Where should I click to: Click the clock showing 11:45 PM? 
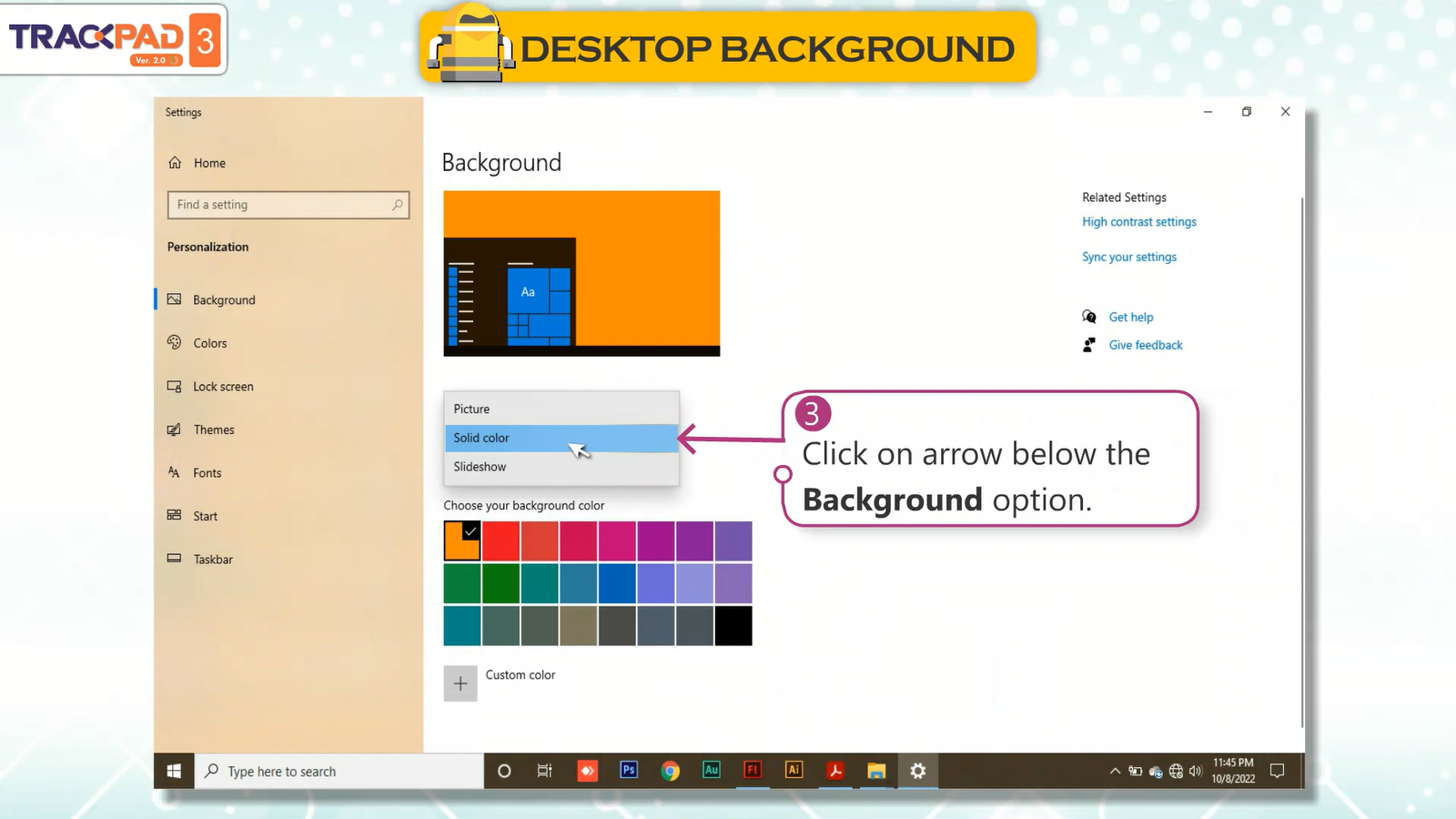pos(1233,763)
